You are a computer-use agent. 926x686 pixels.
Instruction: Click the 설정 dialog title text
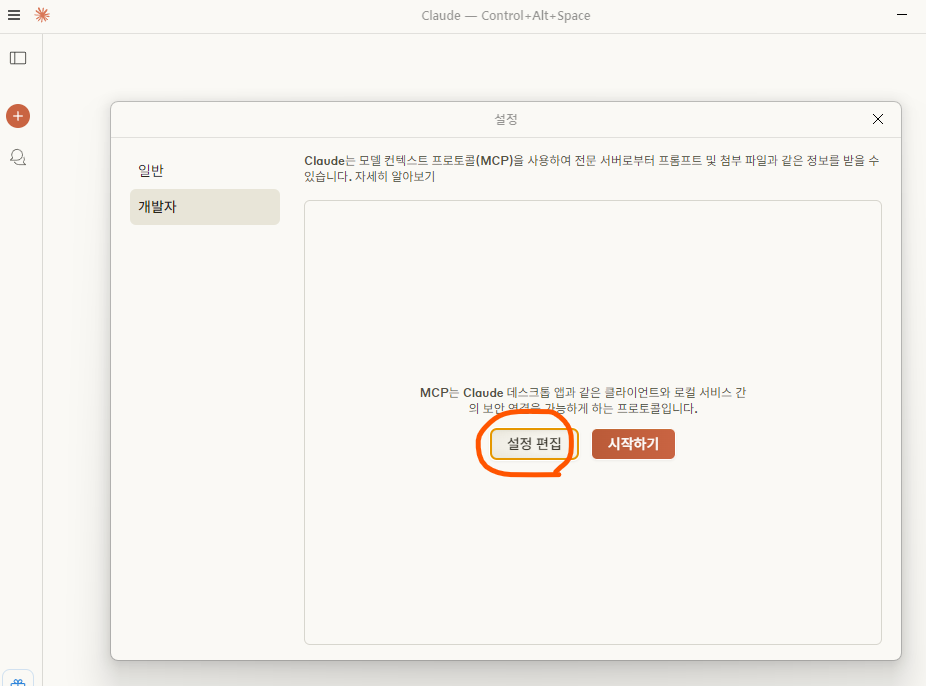[506, 119]
